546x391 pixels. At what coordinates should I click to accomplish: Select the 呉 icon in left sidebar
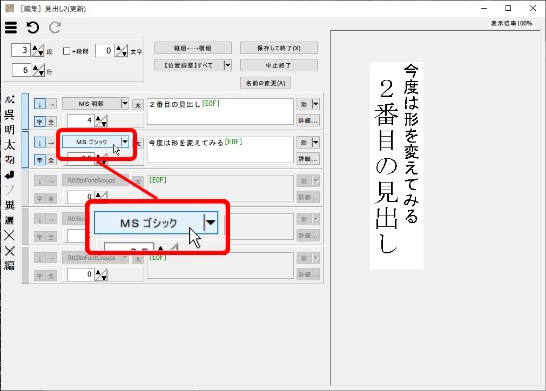(x=9, y=114)
